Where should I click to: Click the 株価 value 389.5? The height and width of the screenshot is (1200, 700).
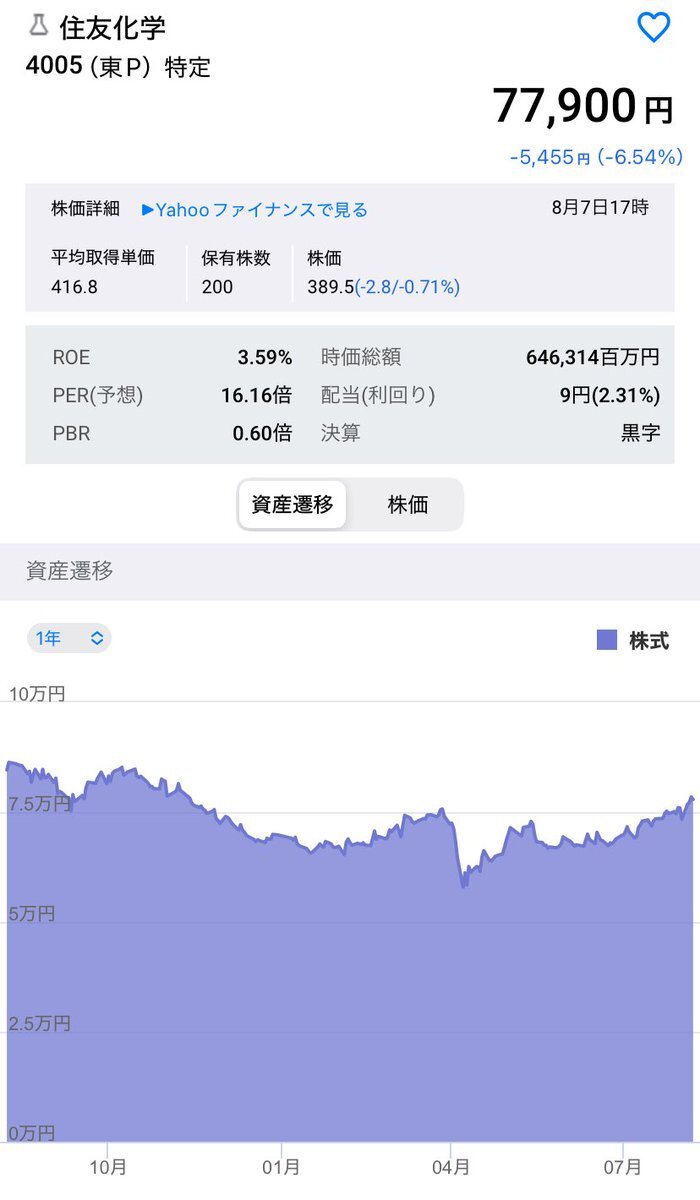pyautogui.click(x=330, y=287)
